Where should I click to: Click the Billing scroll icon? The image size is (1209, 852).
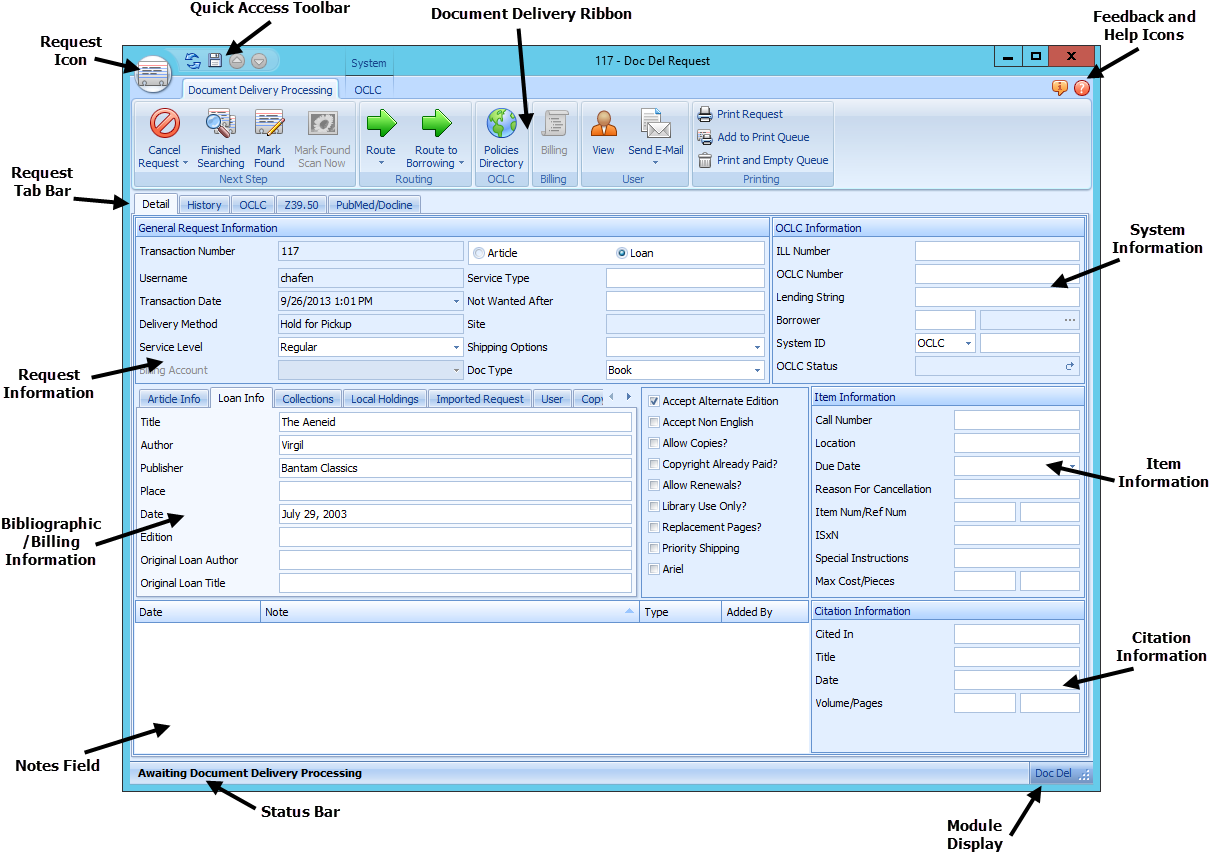pyautogui.click(x=554, y=123)
